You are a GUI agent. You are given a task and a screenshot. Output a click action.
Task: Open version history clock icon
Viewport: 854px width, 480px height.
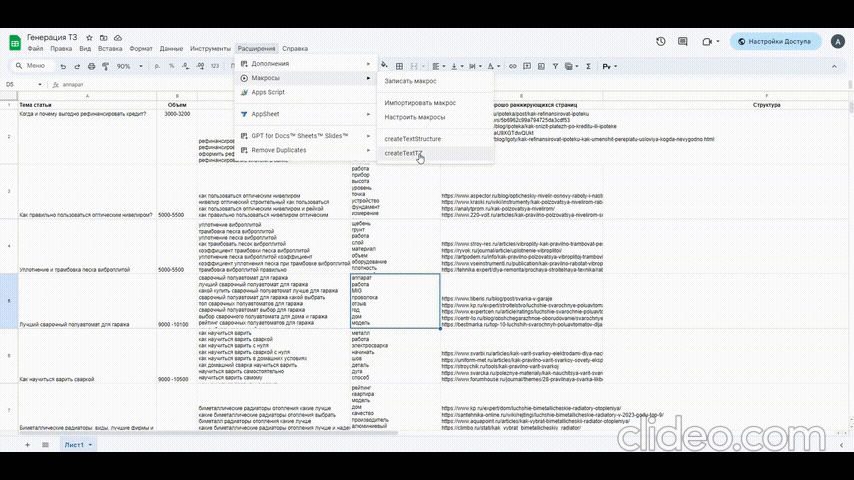click(x=661, y=41)
